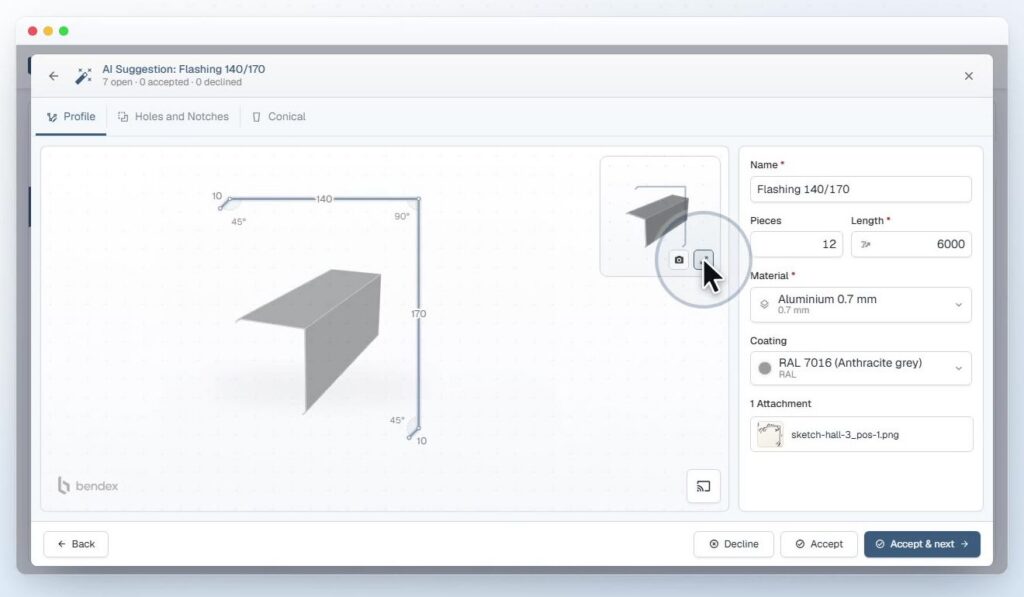Click the yellow macOS minimize button
The width and height of the screenshot is (1024, 597).
(x=48, y=31)
